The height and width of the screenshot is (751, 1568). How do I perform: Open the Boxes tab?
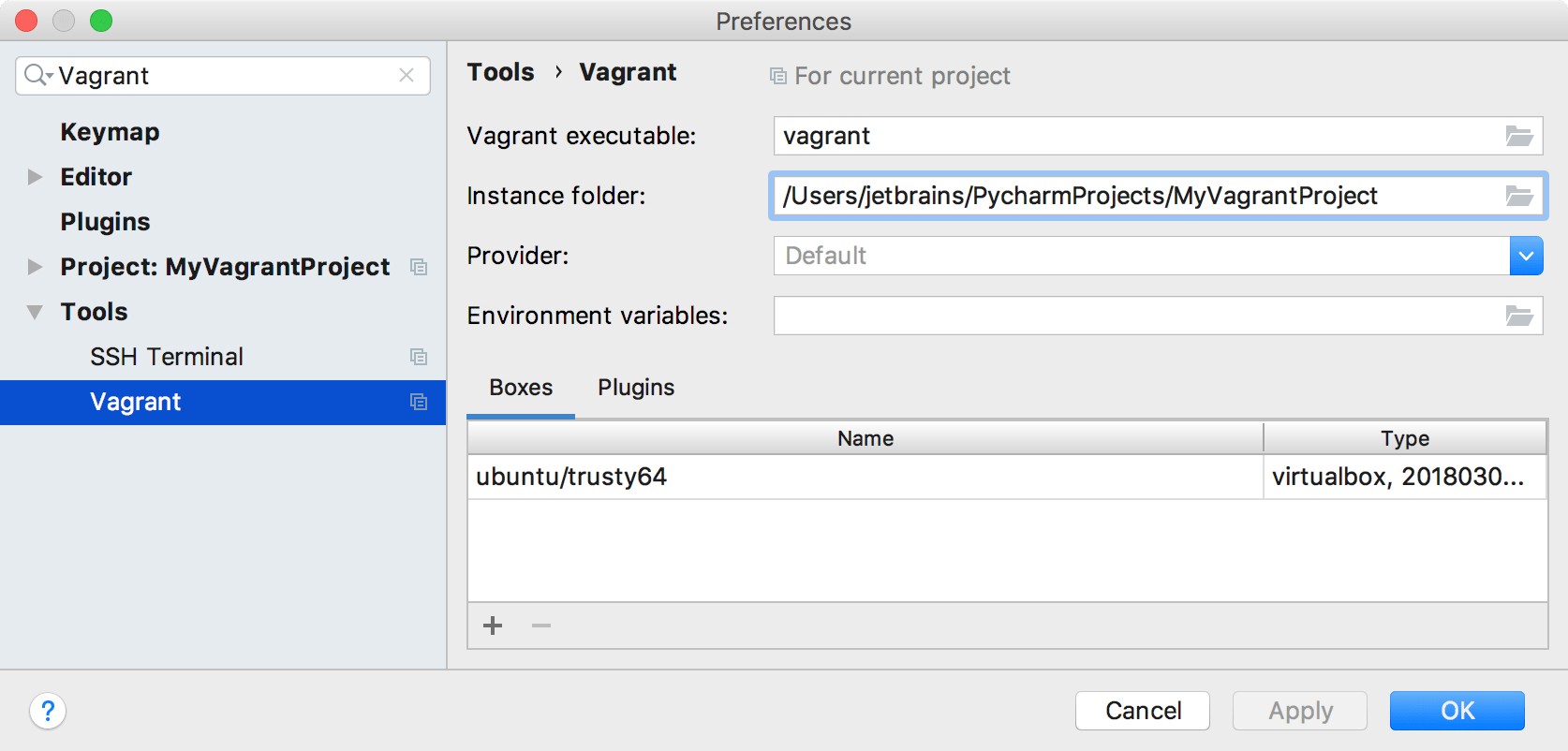(520, 387)
